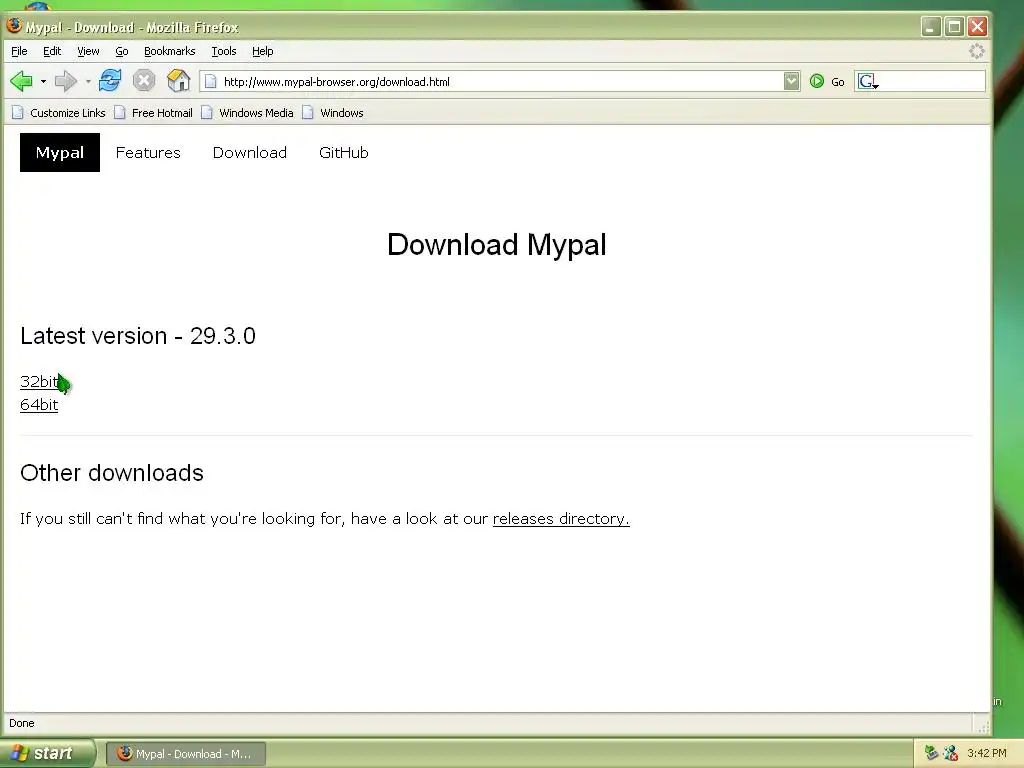Open the GitHub navigation link
This screenshot has width=1024, height=768.
point(344,153)
